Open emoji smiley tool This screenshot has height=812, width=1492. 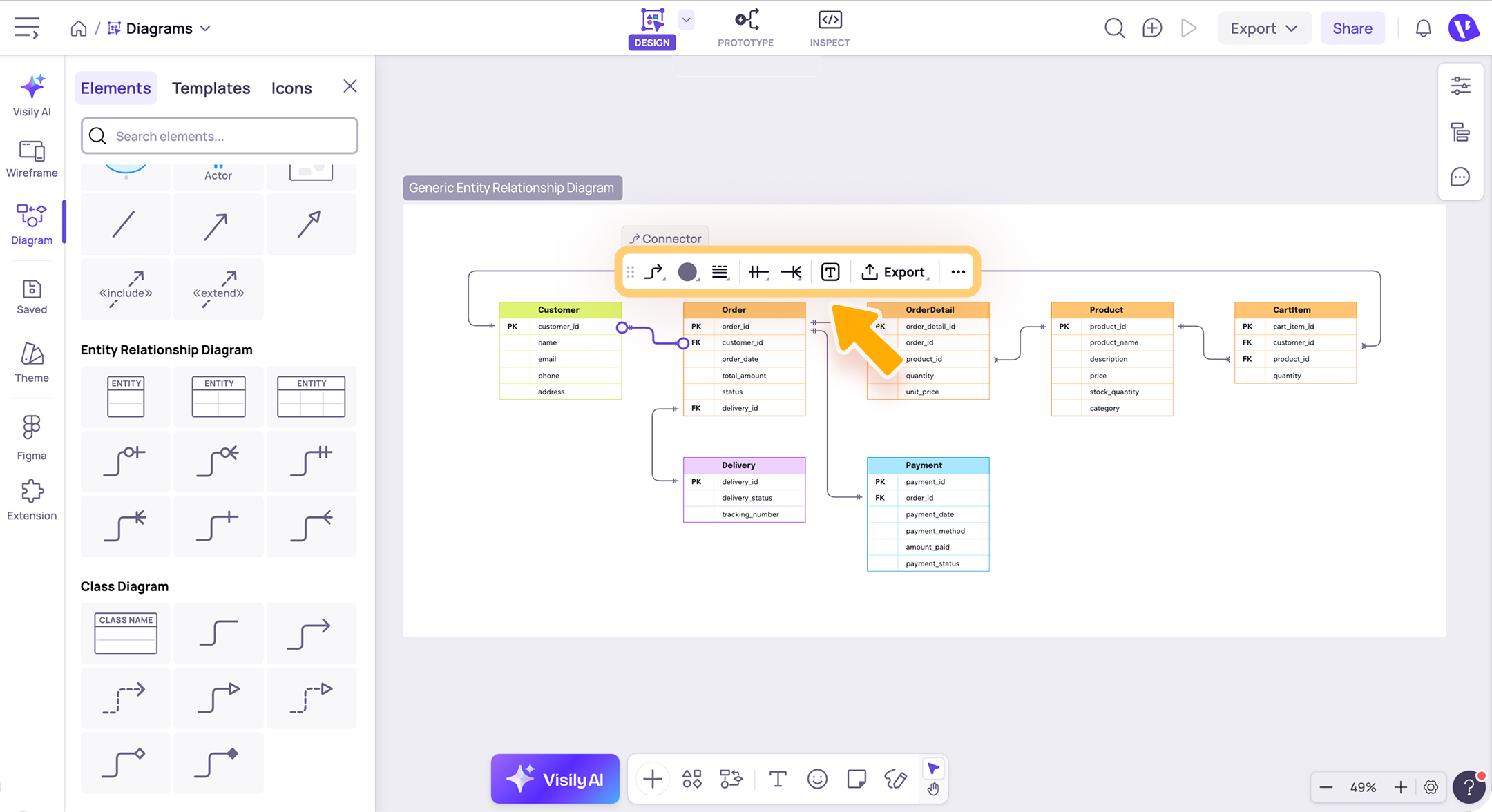pos(817,779)
